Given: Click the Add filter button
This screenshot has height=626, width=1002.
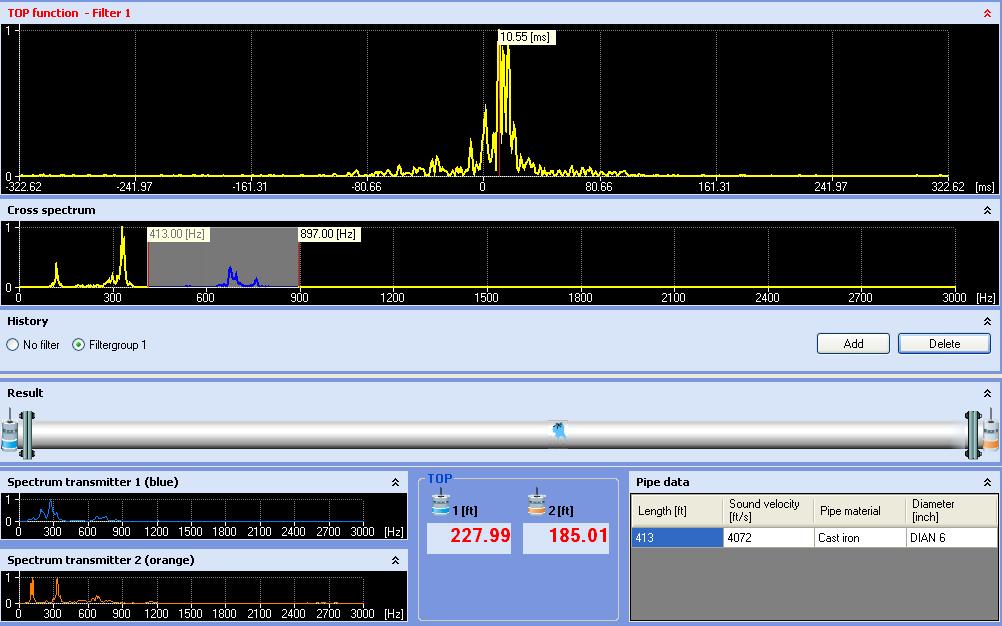Looking at the screenshot, I should pos(853,344).
